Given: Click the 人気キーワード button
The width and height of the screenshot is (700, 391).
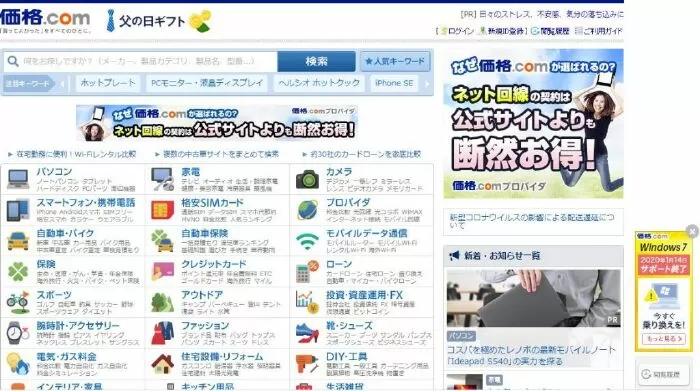Looking at the screenshot, I should (x=395, y=61).
